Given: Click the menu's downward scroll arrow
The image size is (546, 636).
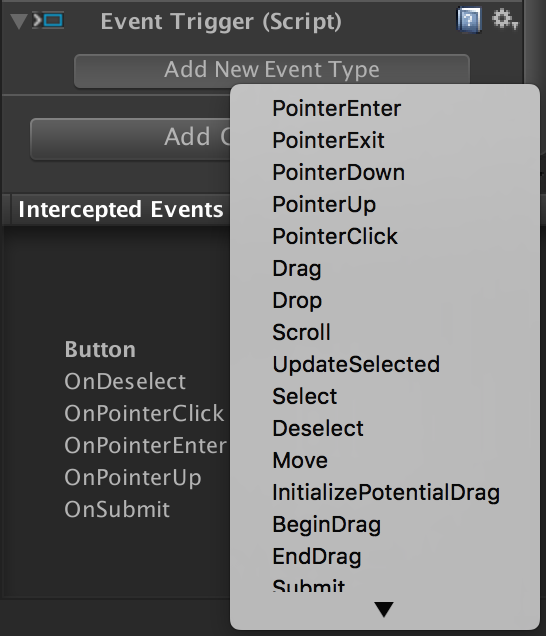Looking at the screenshot, I should click(384, 609).
